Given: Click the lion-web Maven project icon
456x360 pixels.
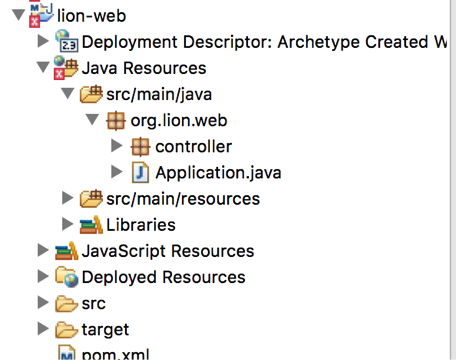Looking at the screenshot, I should [x=41, y=15].
